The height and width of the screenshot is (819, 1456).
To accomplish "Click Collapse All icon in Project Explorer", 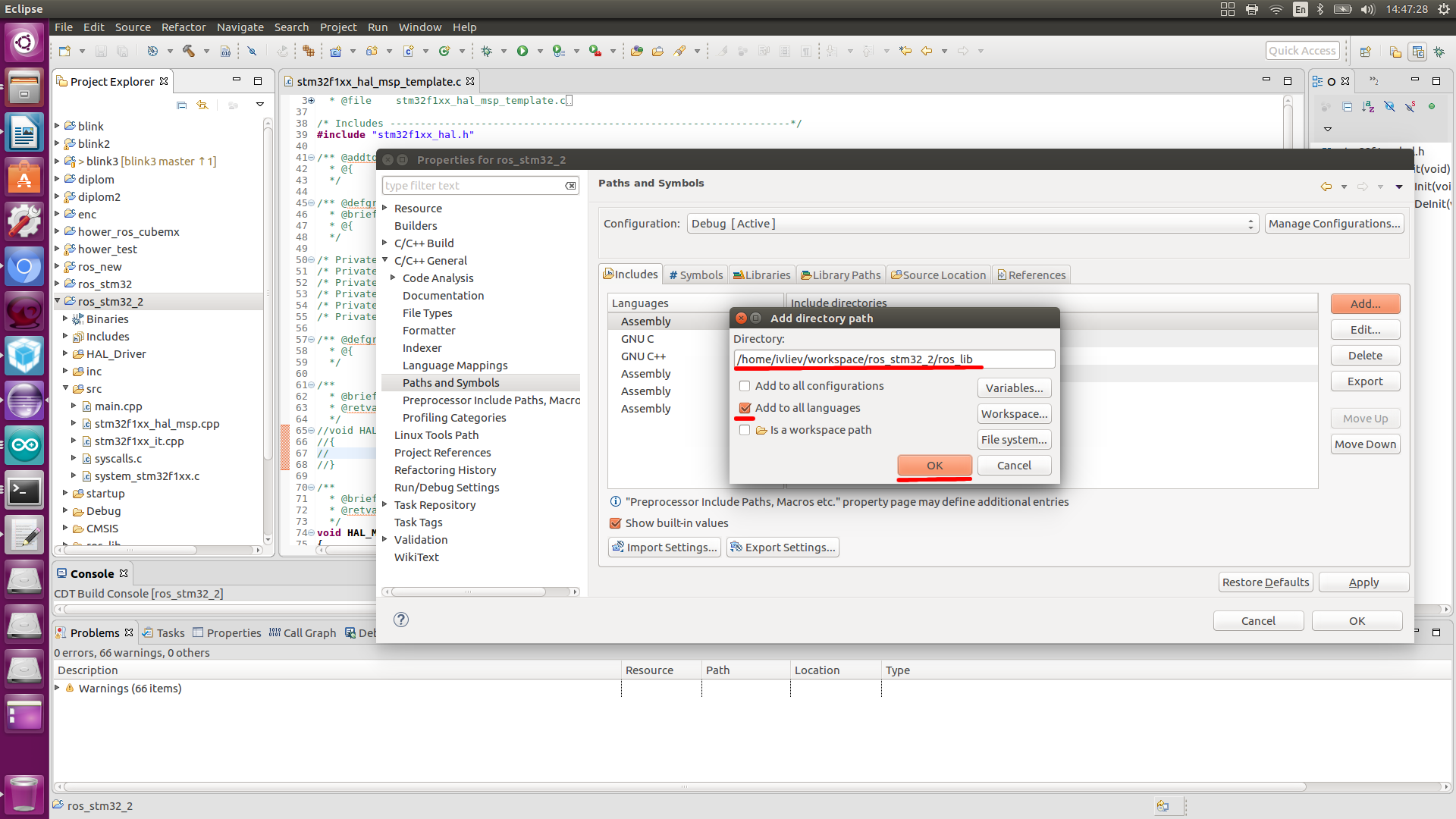I will pyautogui.click(x=181, y=105).
